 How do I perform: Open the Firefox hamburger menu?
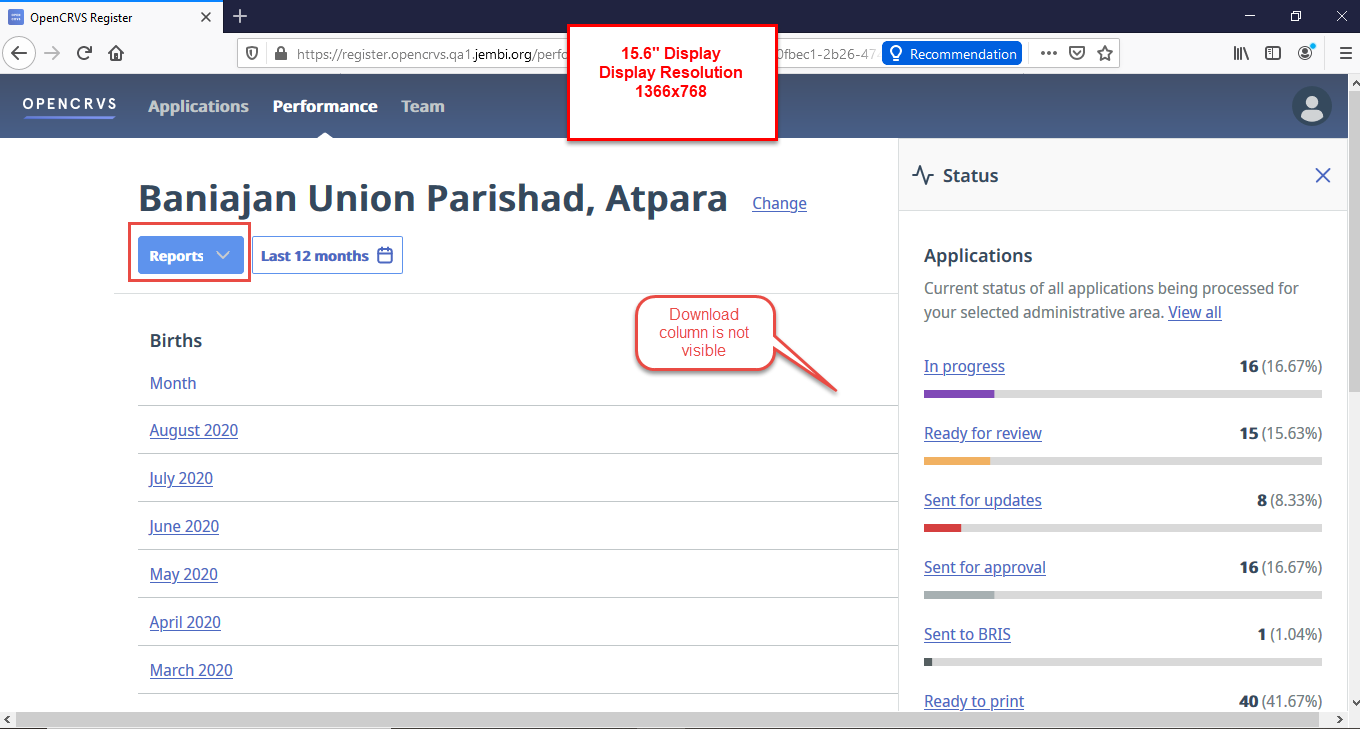[x=1344, y=53]
